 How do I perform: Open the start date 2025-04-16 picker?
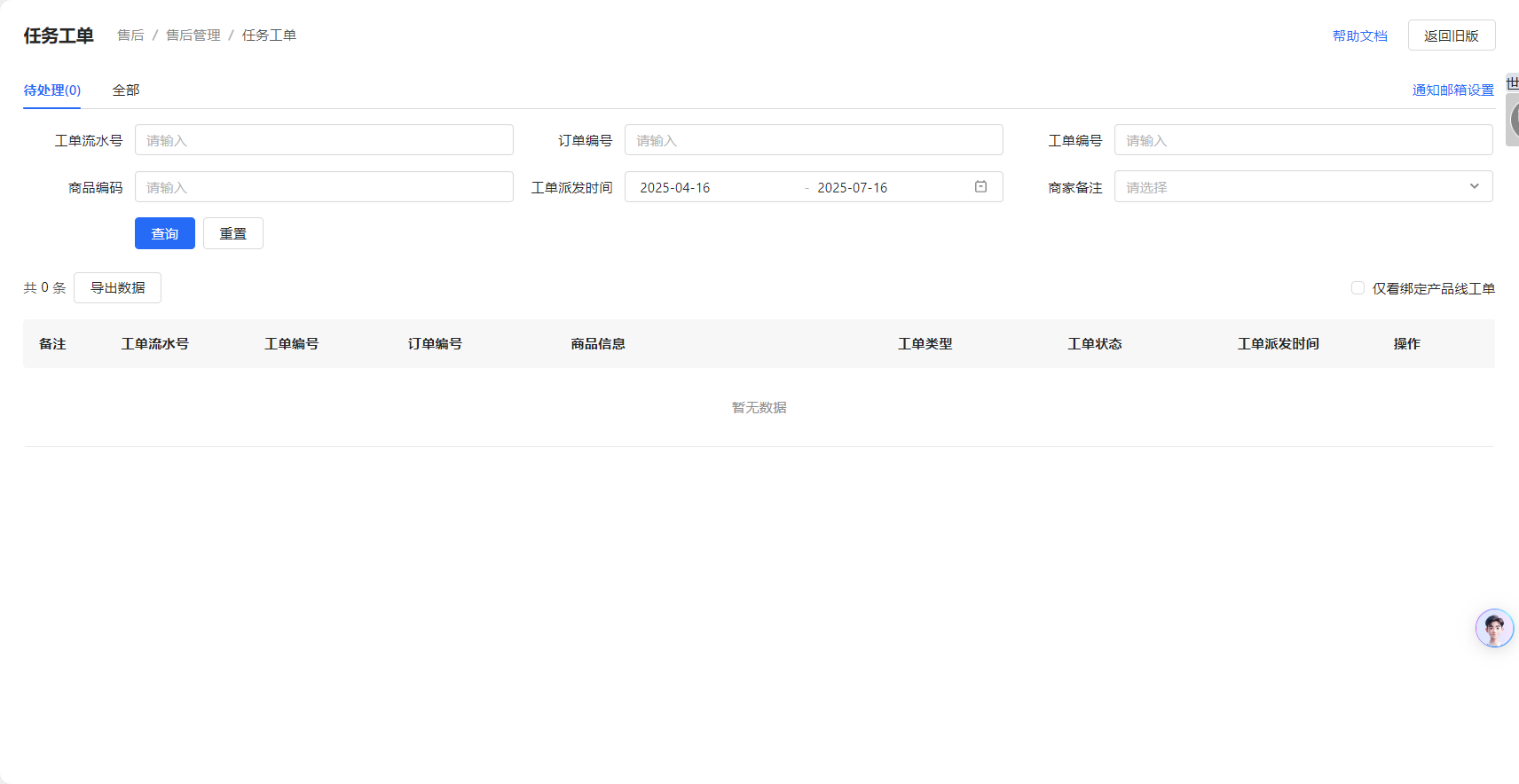(x=675, y=188)
